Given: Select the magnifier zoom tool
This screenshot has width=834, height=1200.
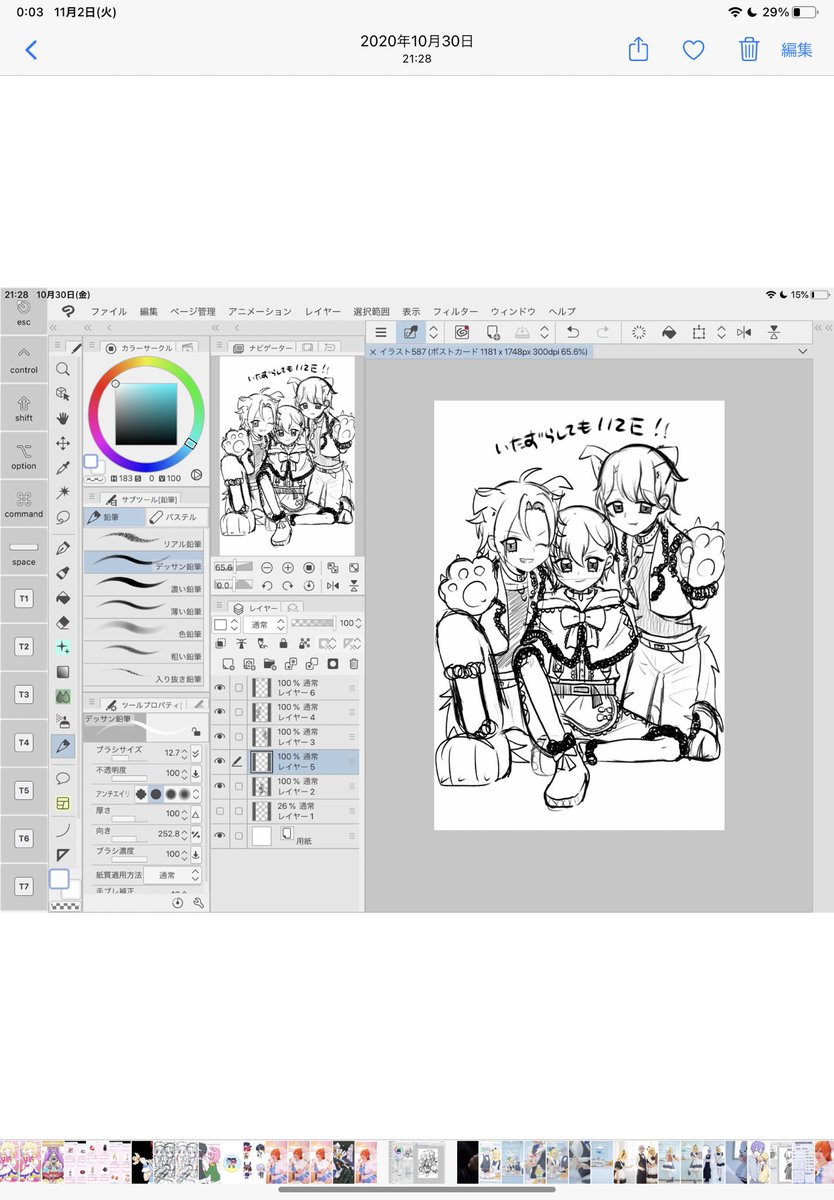Looking at the screenshot, I should tap(63, 369).
